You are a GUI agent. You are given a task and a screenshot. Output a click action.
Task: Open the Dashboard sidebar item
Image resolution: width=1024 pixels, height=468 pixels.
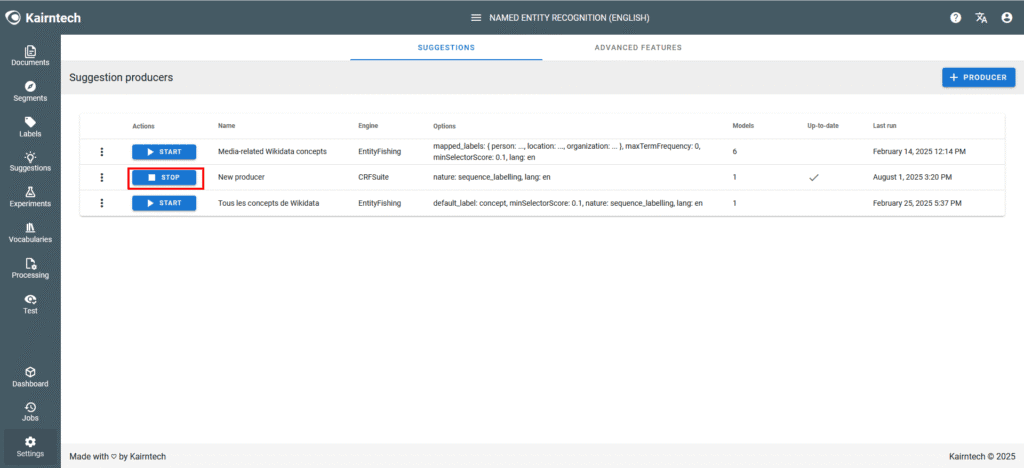coord(30,378)
